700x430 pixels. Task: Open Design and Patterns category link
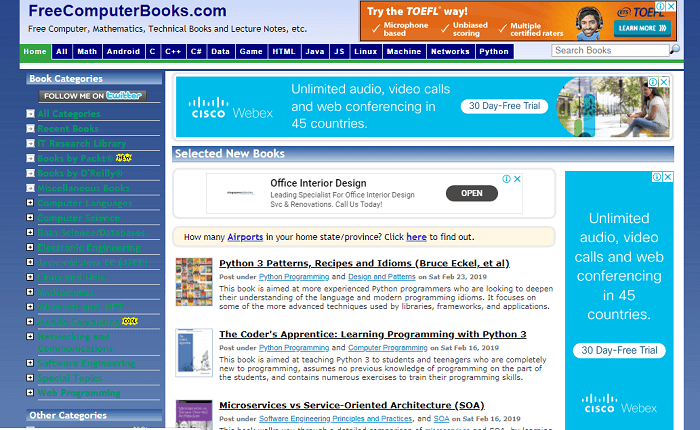pos(382,277)
